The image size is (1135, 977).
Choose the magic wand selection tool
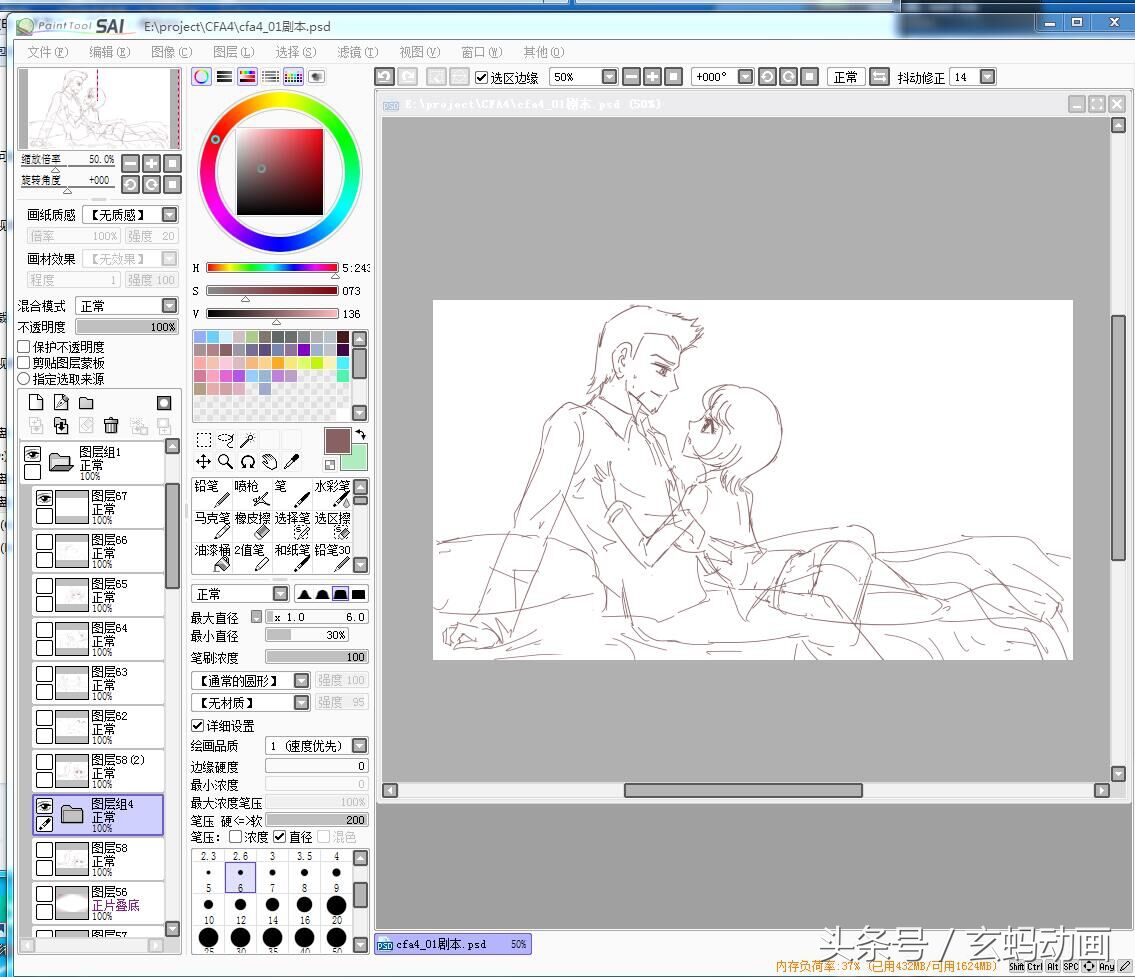[247, 440]
